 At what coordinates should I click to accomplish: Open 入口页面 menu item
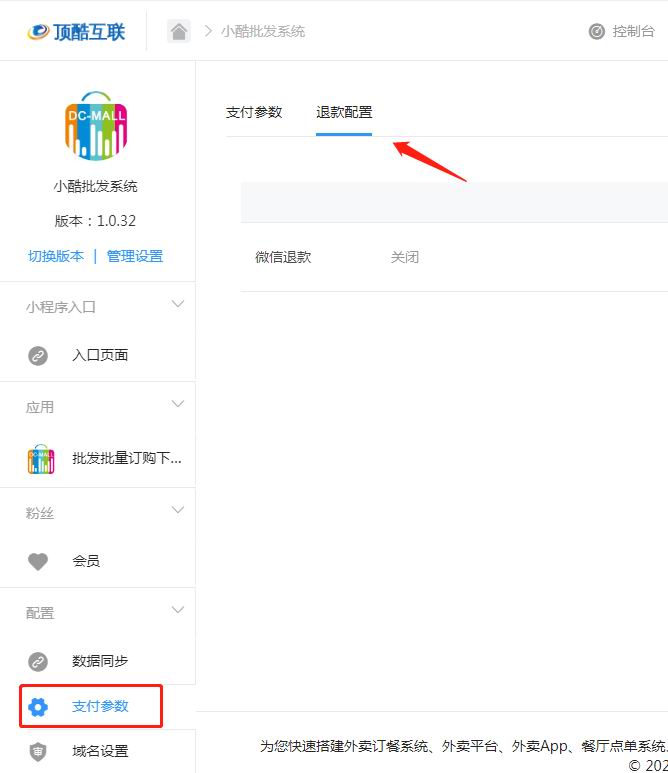[x=98, y=355]
